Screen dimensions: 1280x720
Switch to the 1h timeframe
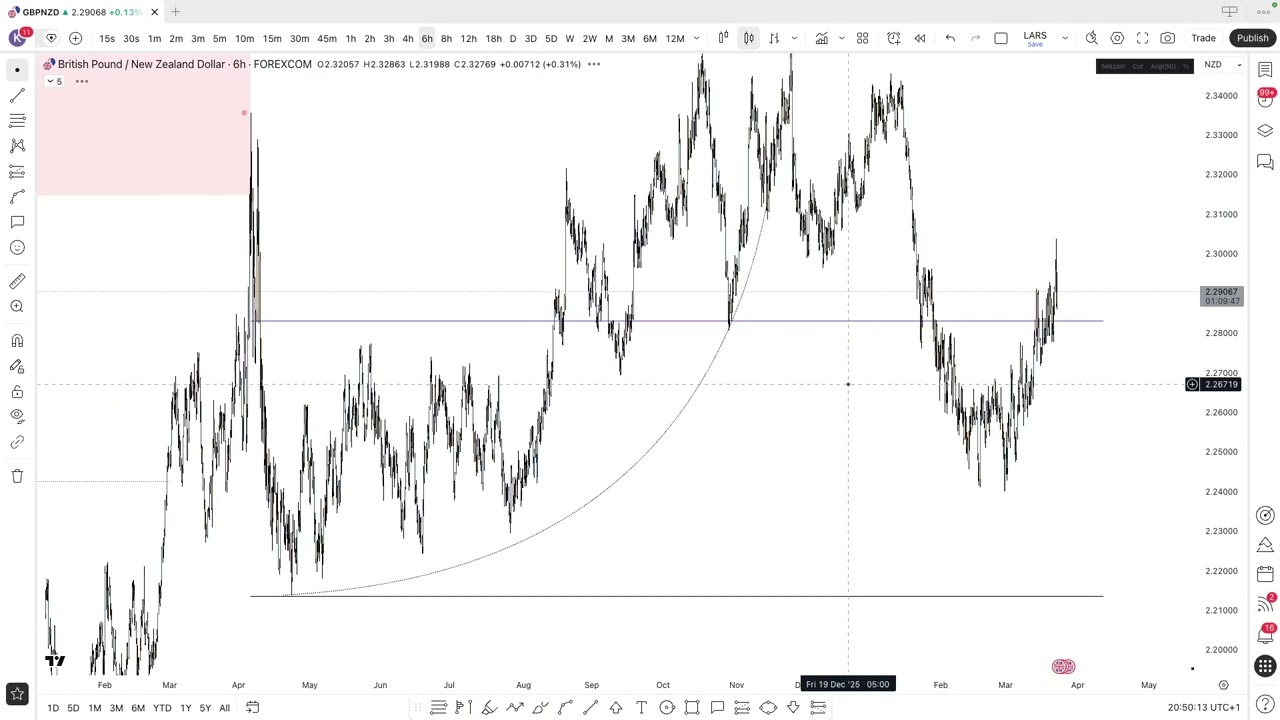point(351,38)
